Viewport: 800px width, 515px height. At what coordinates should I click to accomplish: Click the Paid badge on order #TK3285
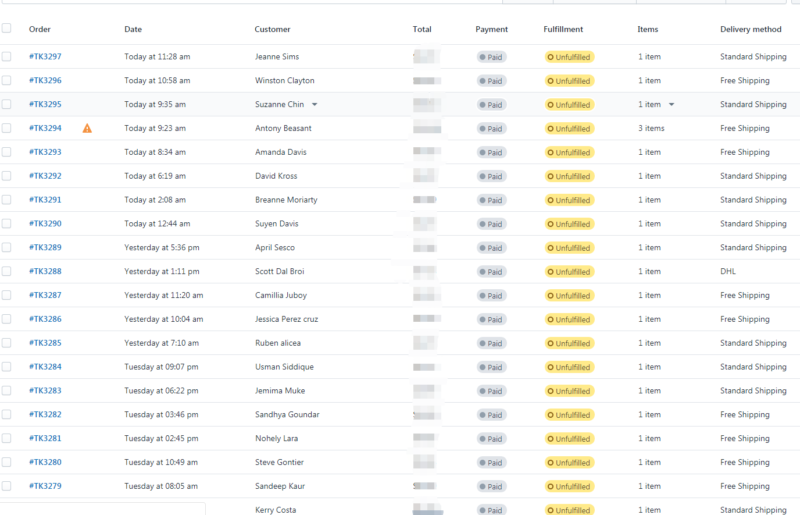point(491,343)
